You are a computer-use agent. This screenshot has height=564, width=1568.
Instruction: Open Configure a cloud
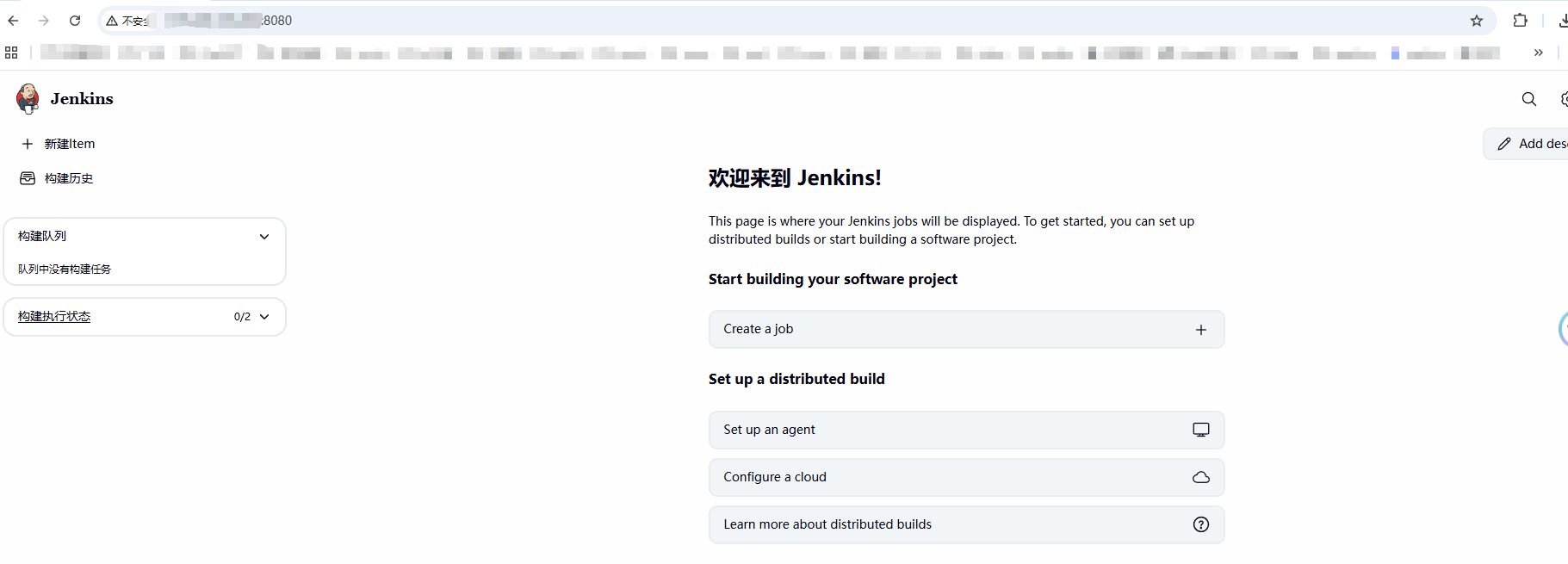pos(966,477)
